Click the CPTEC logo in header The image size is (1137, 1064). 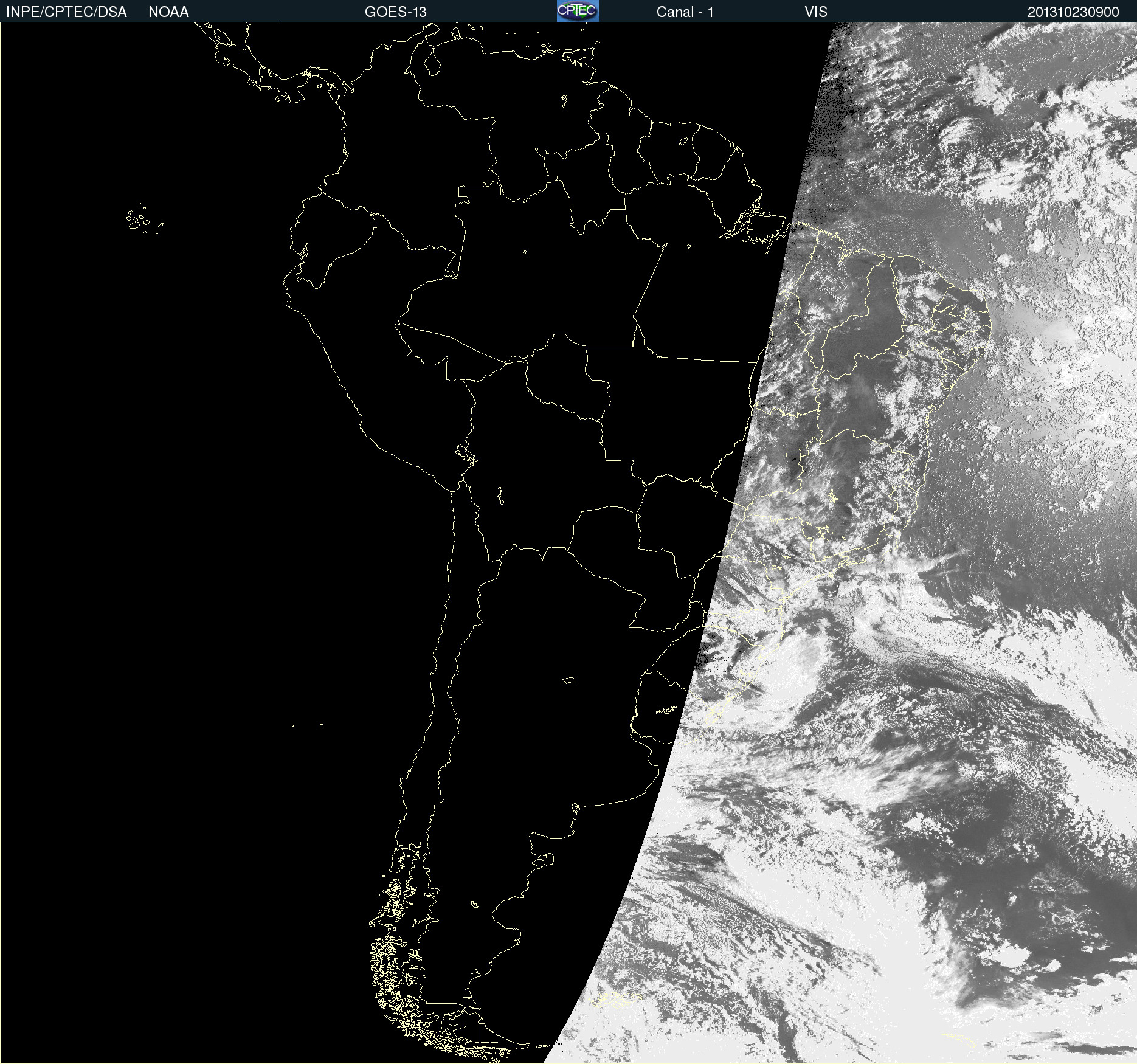pyautogui.click(x=578, y=11)
